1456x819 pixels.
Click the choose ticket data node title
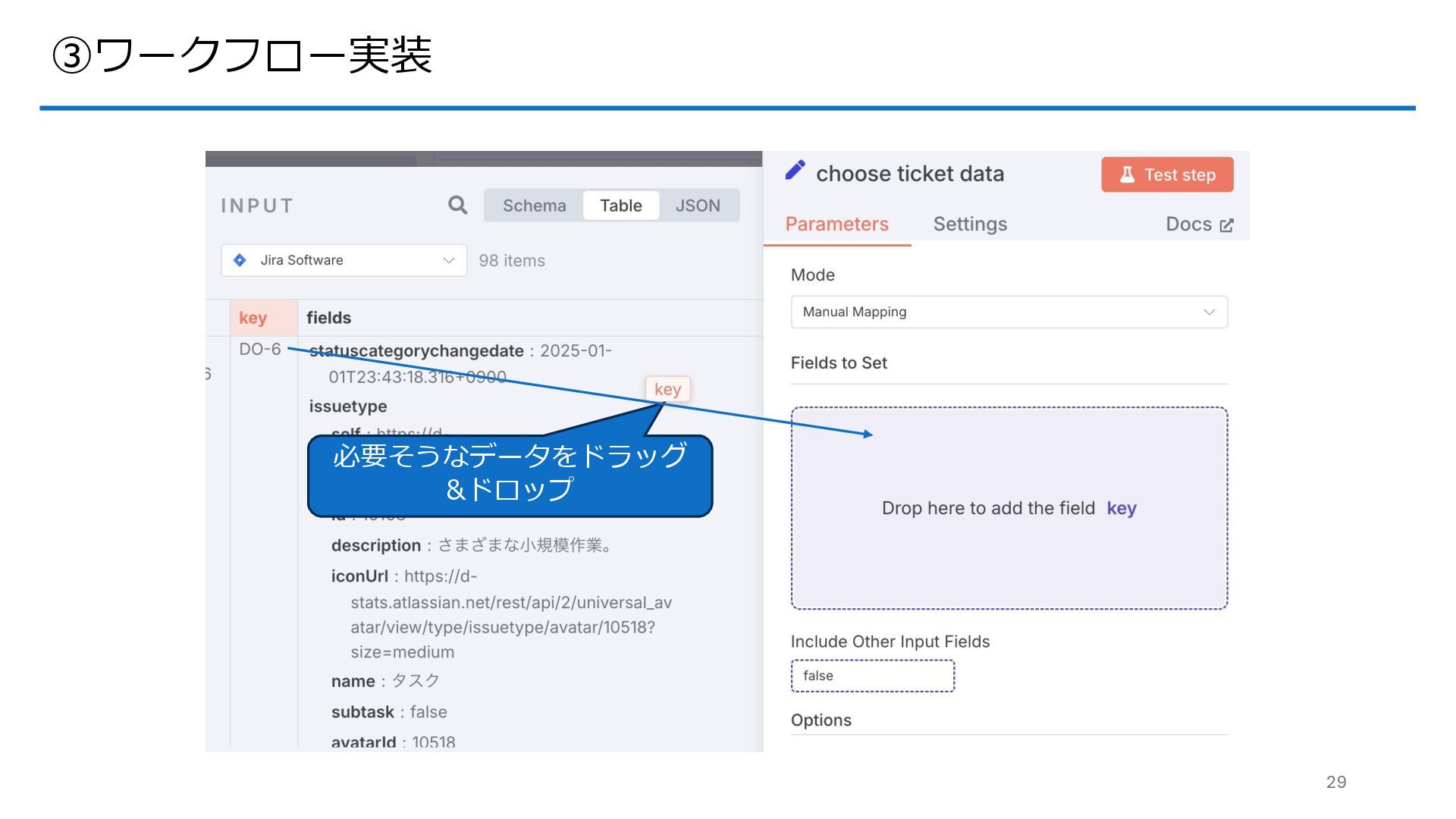coord(910,174)
